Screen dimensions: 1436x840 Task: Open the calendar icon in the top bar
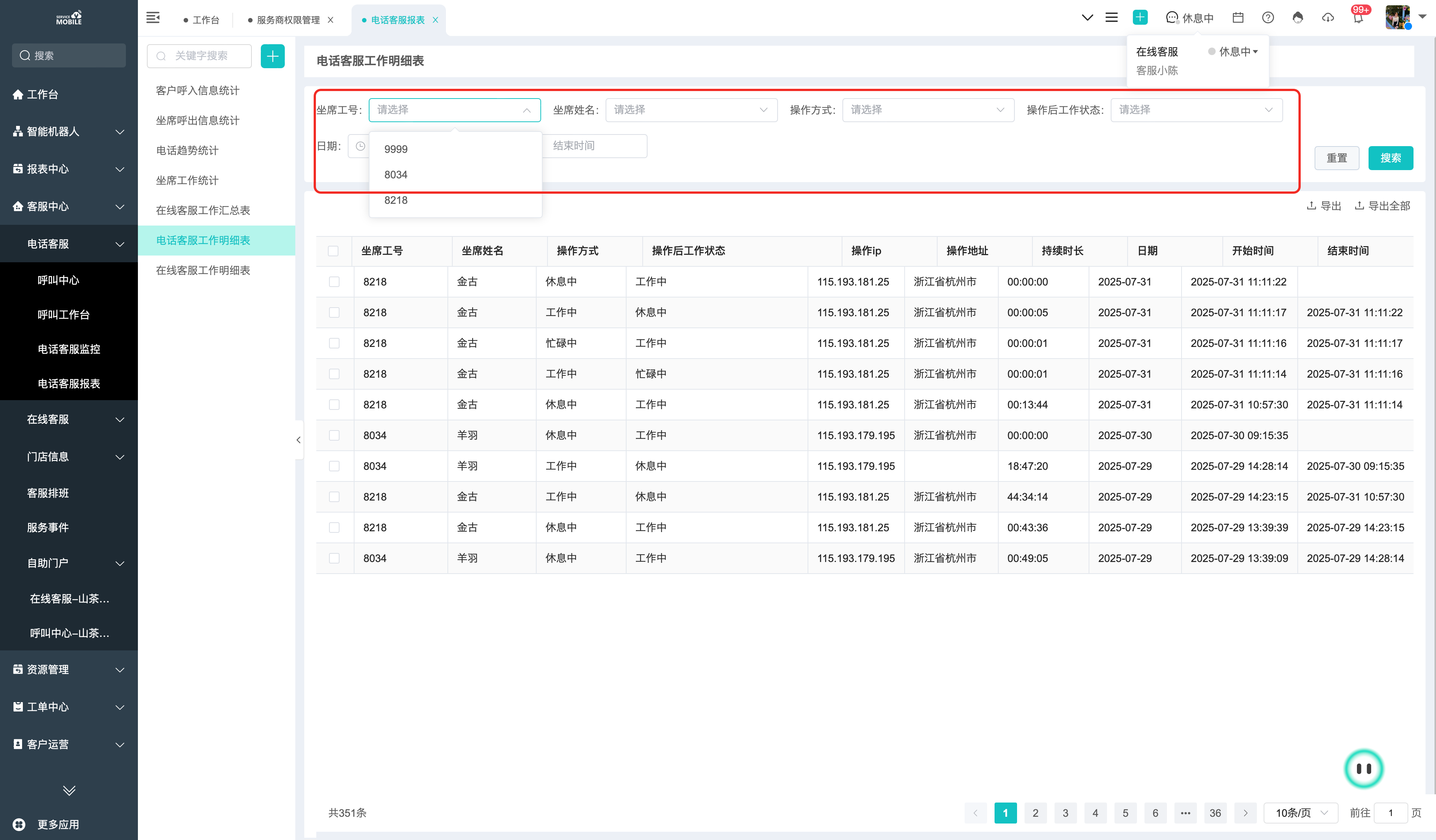[1238, 18]
